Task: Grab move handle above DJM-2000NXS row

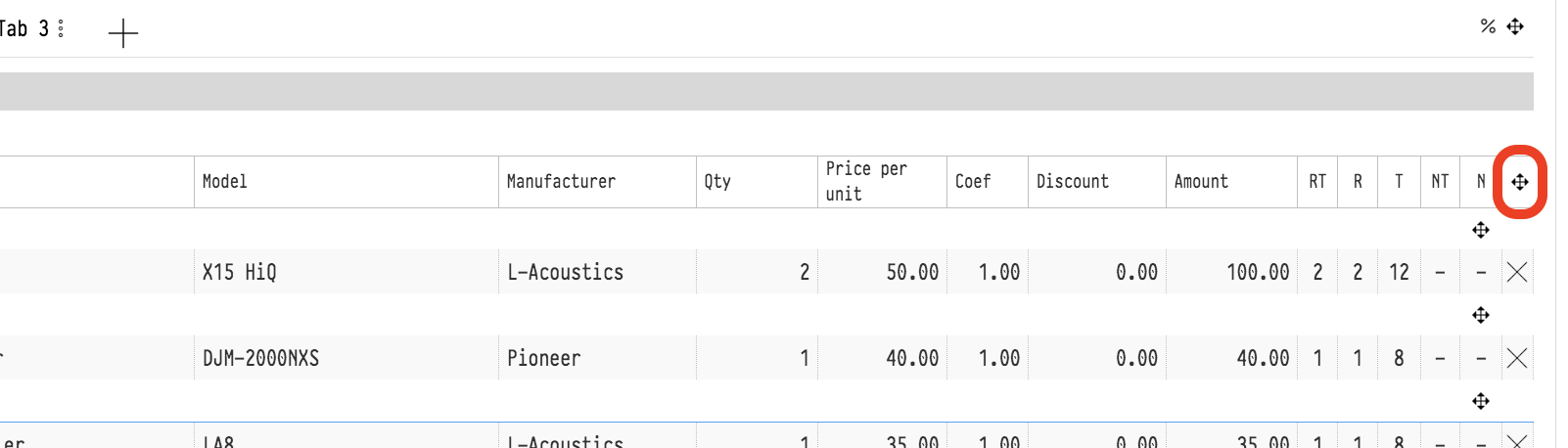Action: click(x=1481, y=315)
